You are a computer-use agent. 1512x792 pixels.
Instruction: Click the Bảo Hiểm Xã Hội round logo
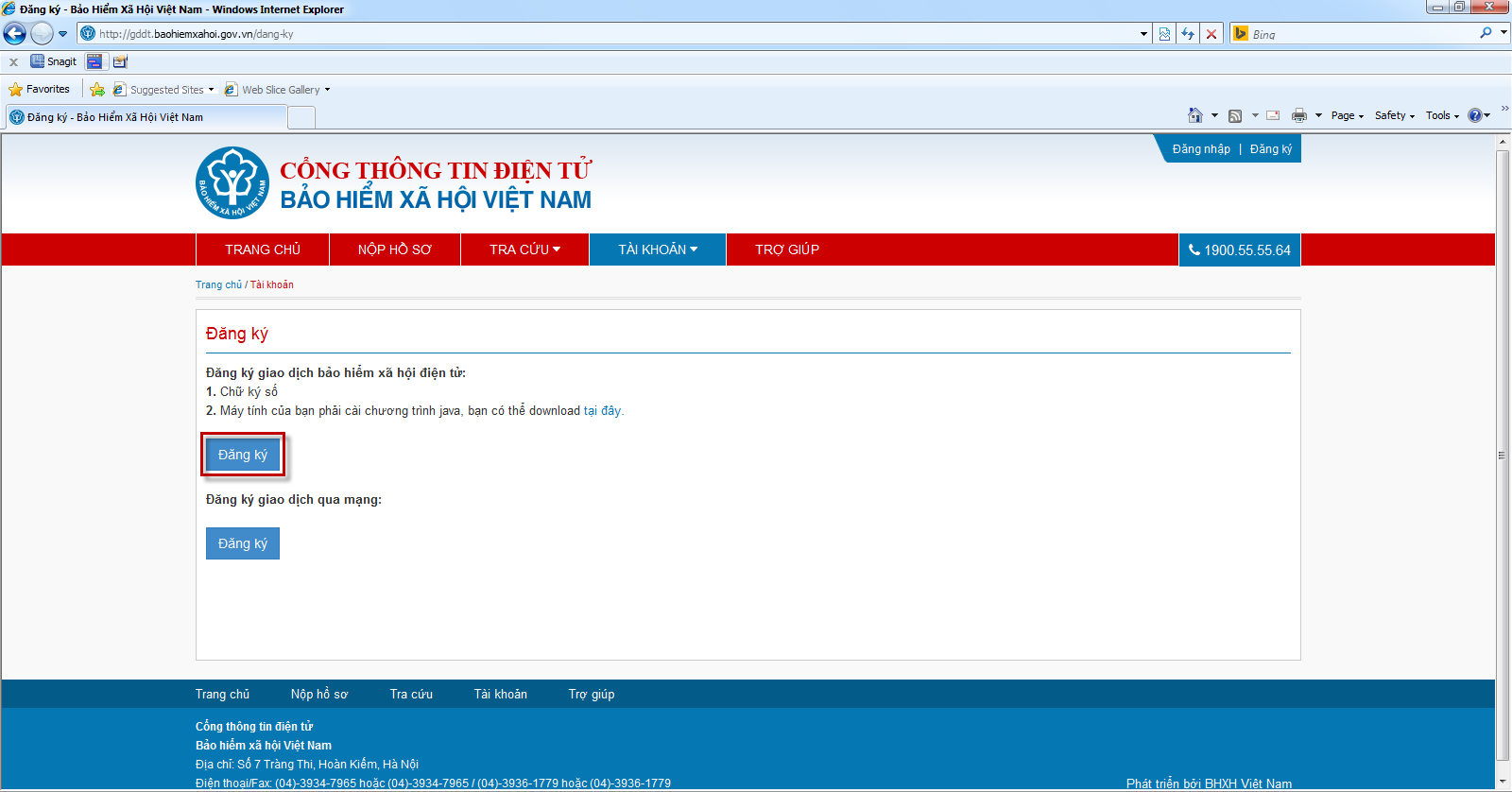pyautogui.click(x=232, y=182)
